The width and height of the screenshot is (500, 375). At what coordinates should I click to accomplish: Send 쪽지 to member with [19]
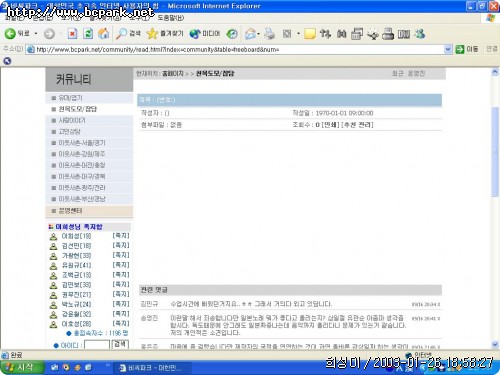121,236
